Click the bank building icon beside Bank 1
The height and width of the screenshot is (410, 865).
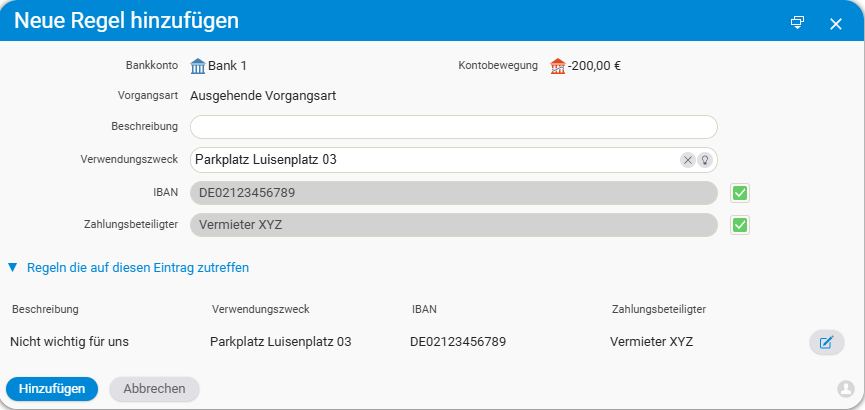[198, 66]
